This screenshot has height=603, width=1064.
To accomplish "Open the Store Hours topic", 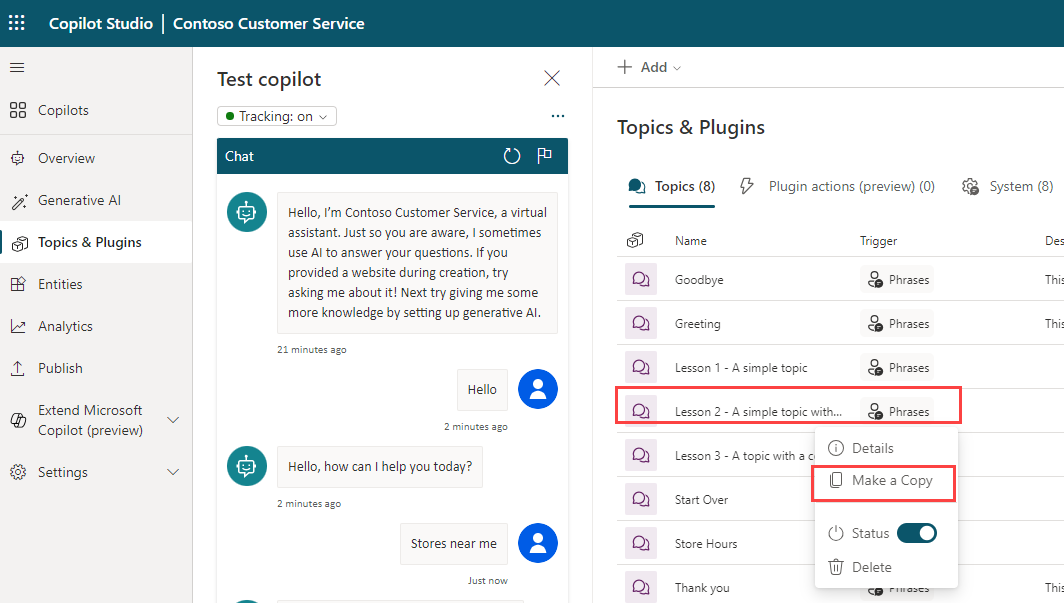I will (706, 544).
